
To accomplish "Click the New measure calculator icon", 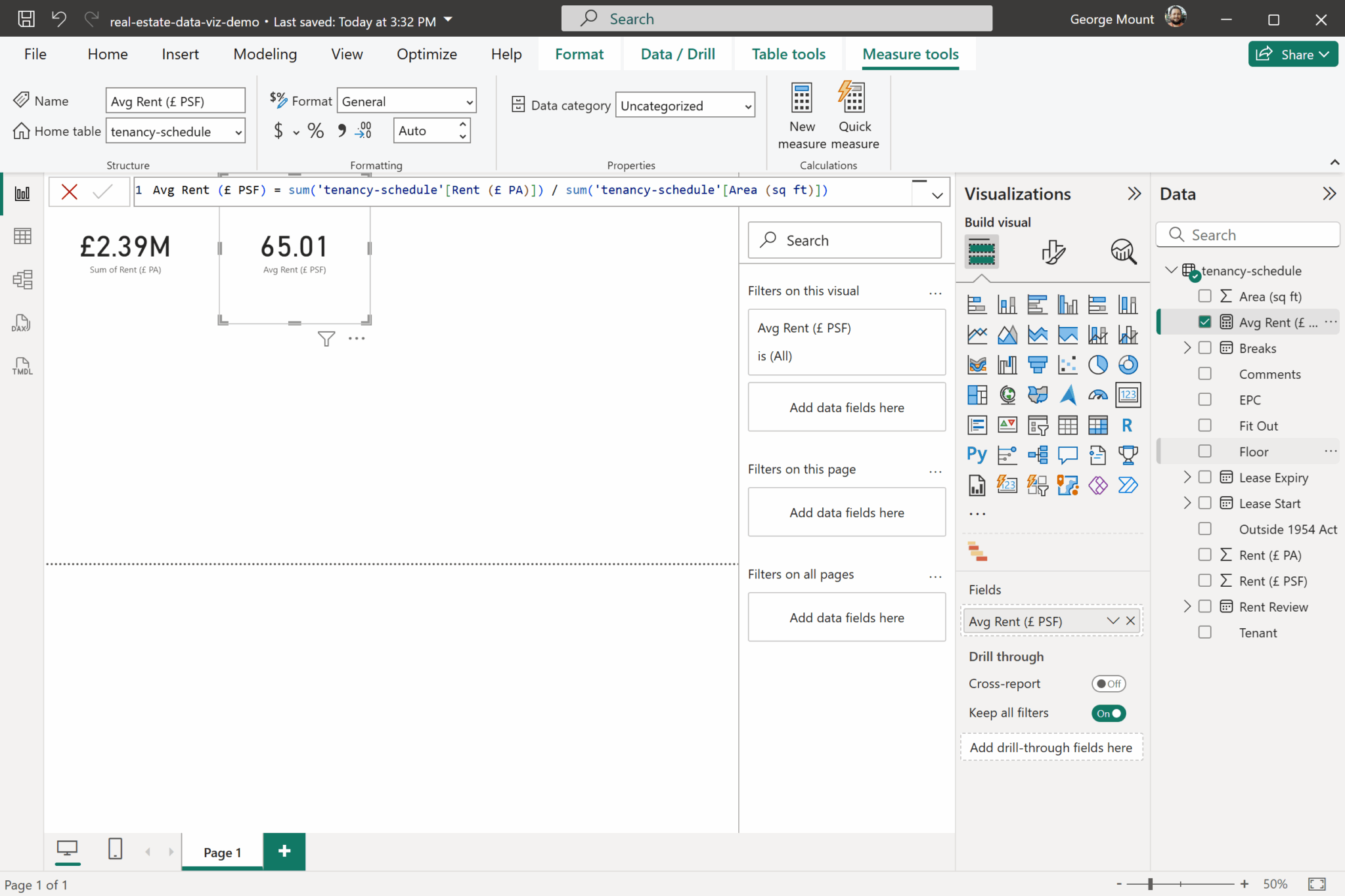I will pos(801,98).
